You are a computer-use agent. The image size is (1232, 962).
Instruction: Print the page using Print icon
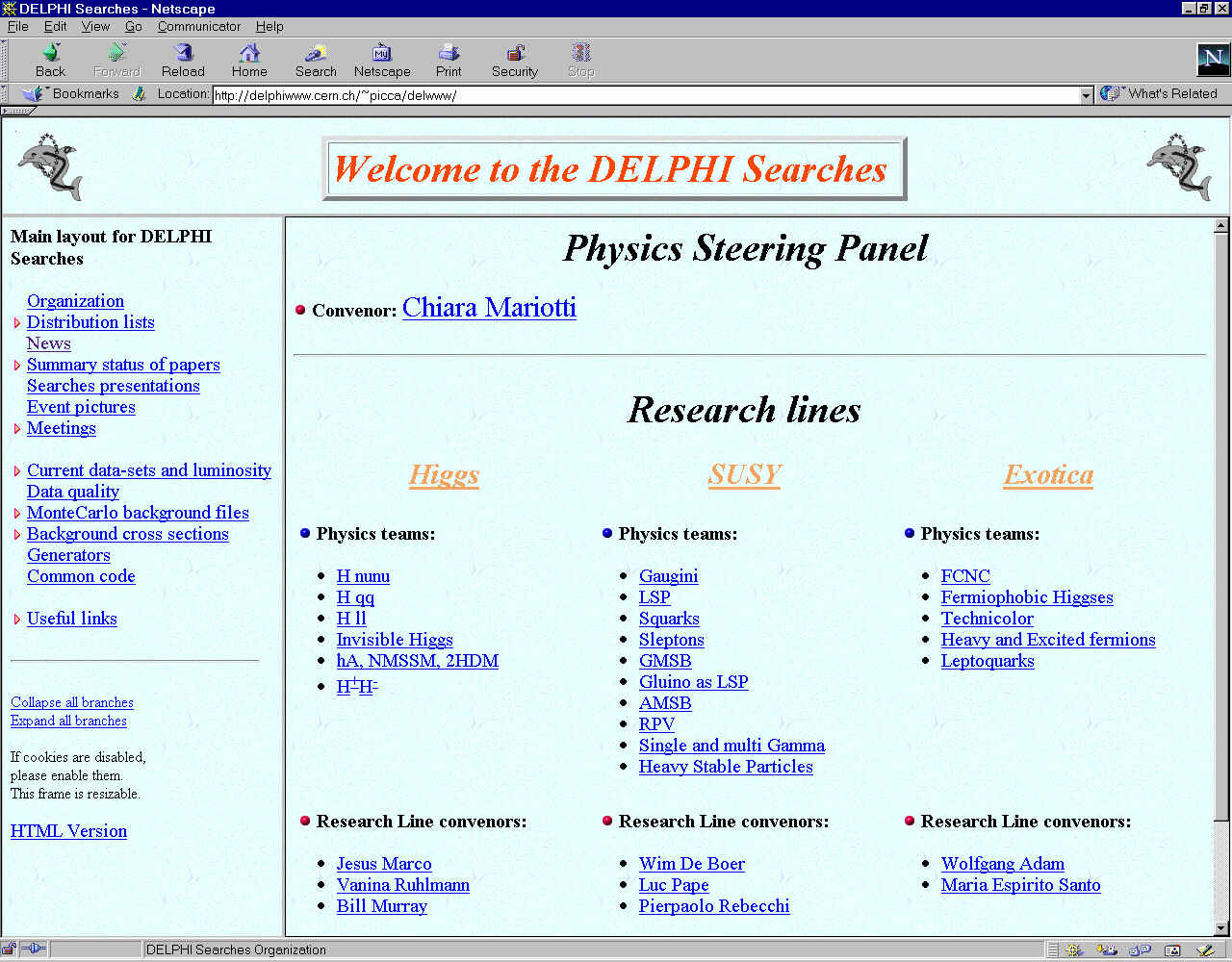coord(449,53)
